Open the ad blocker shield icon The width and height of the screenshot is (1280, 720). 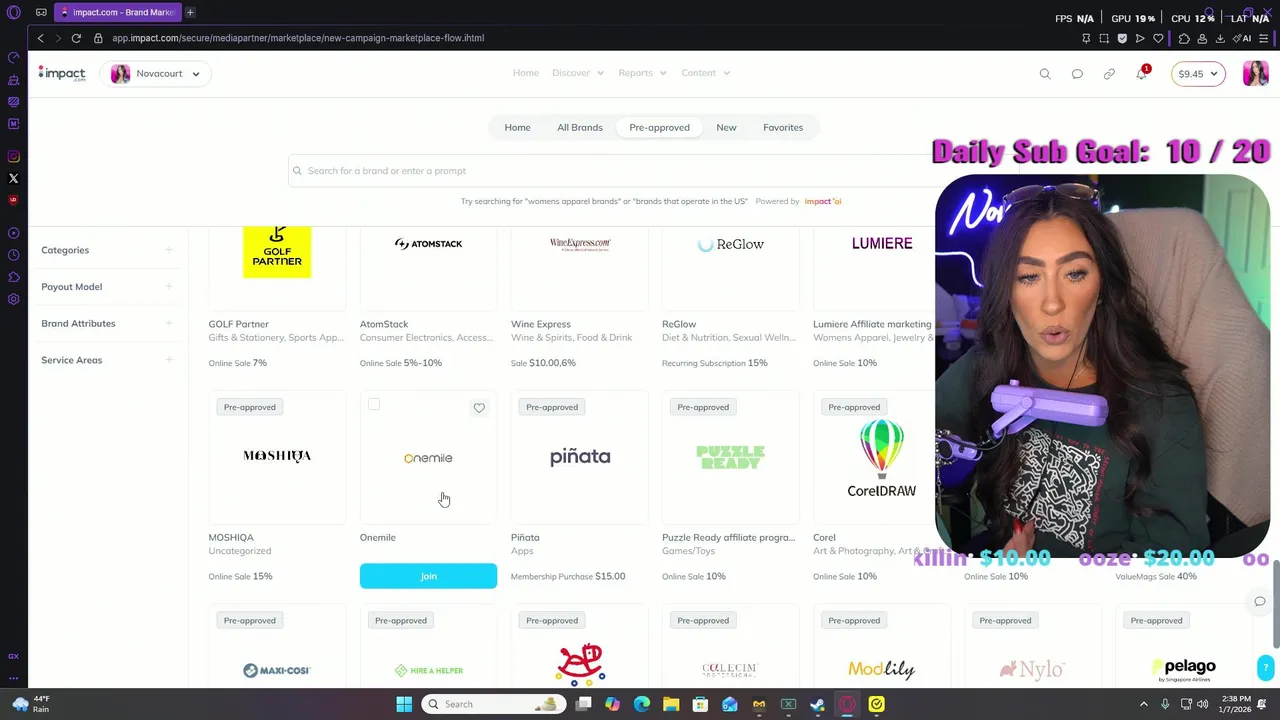tap(1122, 38)
